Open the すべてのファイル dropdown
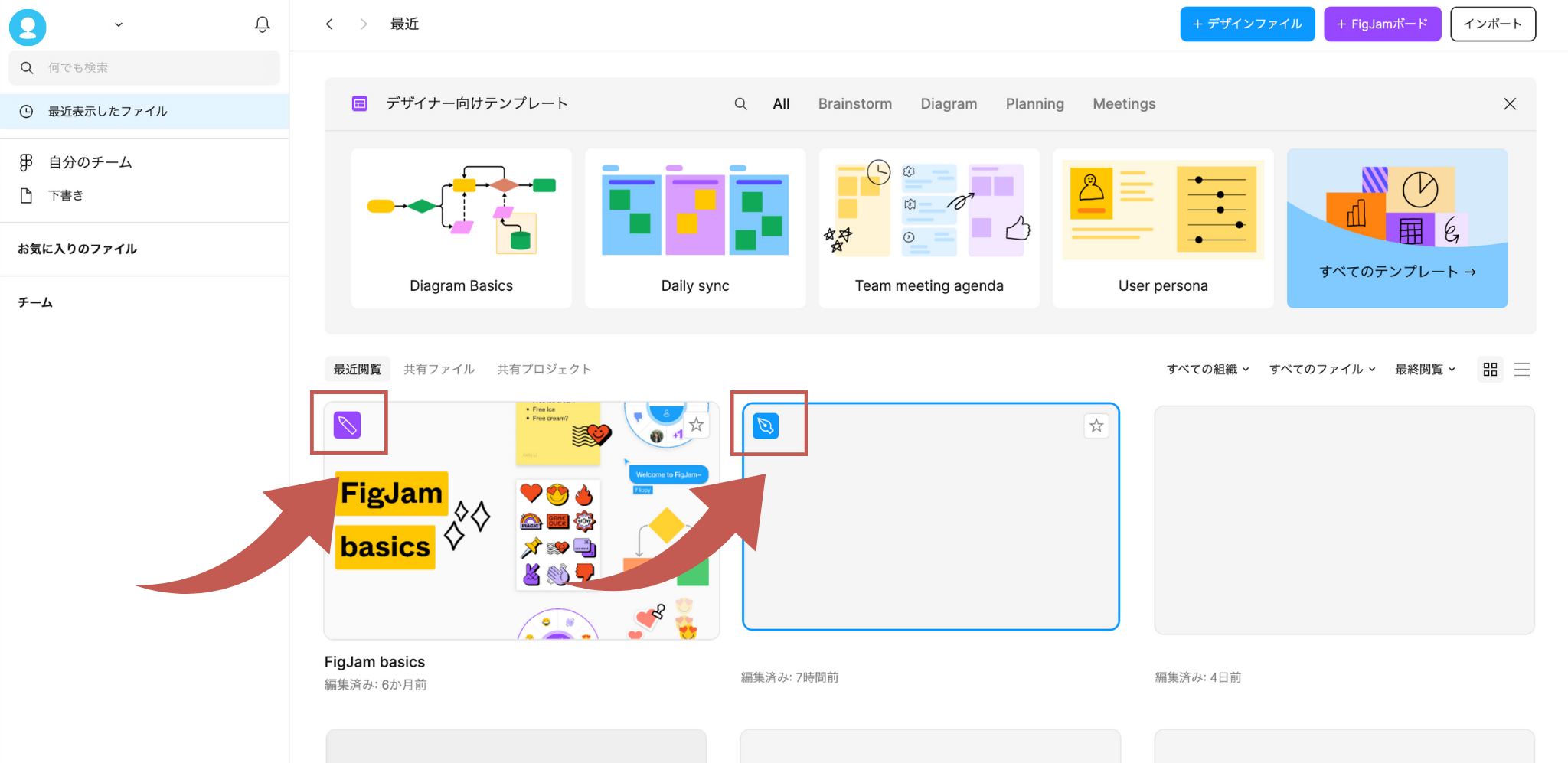 click(1321, 369)
